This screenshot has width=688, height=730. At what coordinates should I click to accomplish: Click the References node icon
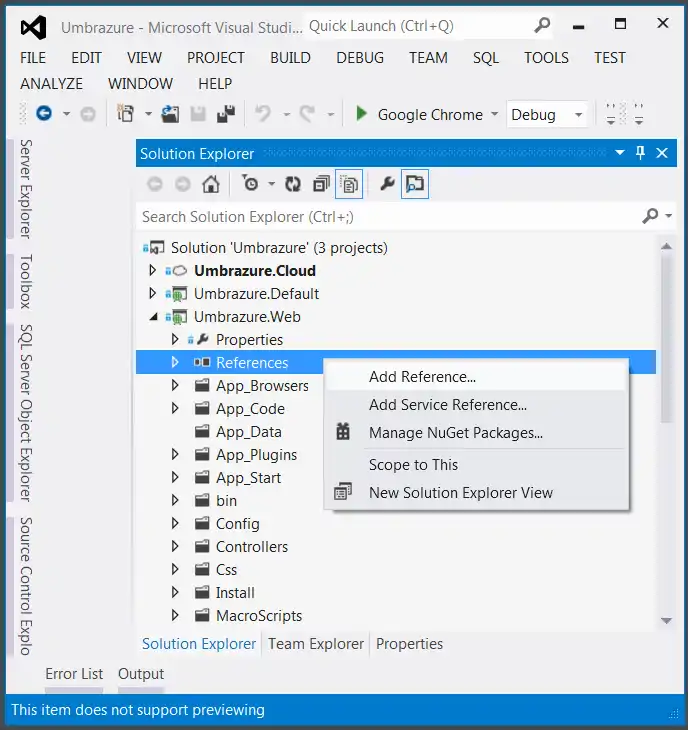point(202,362)
